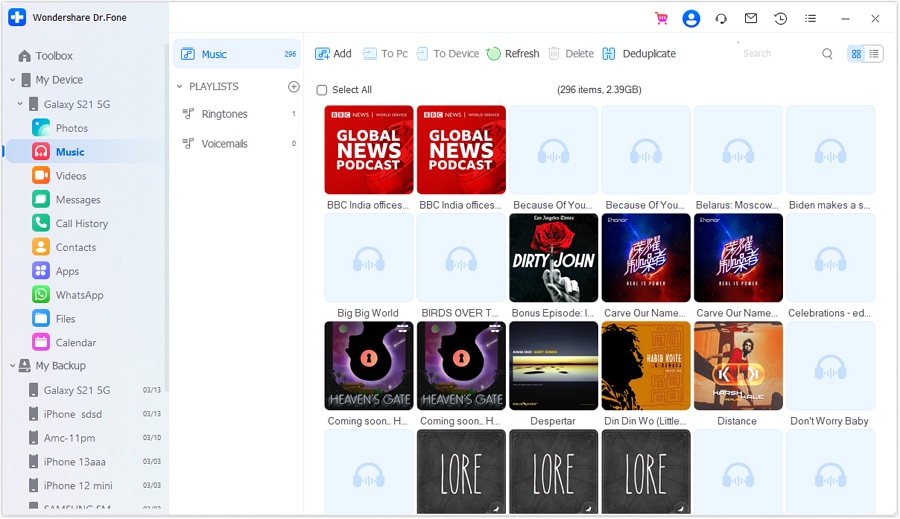Switch to list view
Viewport: 900px width, 519px height.
(874, 53)
